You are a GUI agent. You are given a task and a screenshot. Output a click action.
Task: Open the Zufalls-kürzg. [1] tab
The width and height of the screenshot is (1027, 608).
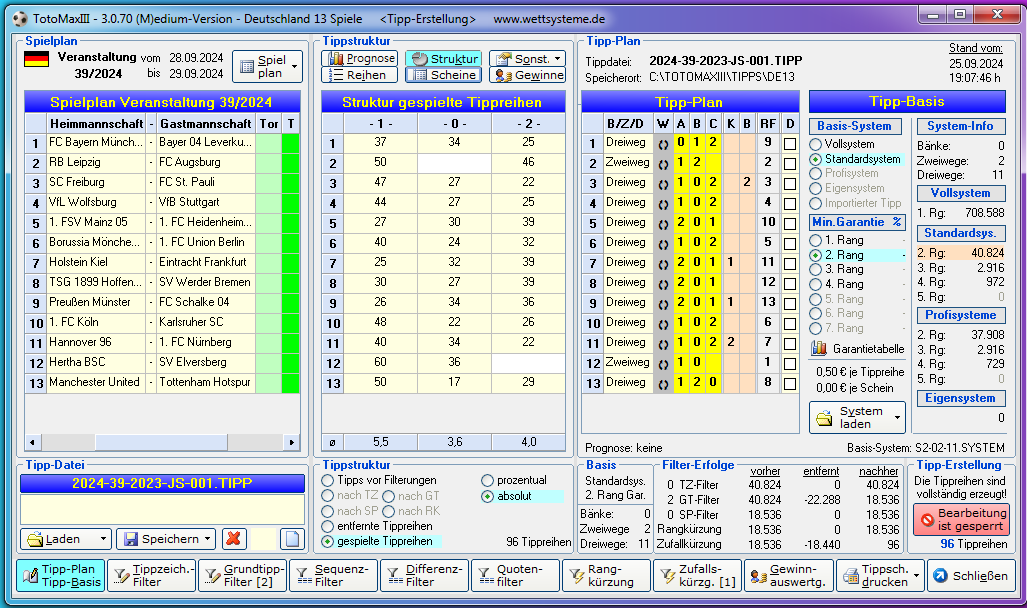tap(698, 575)
